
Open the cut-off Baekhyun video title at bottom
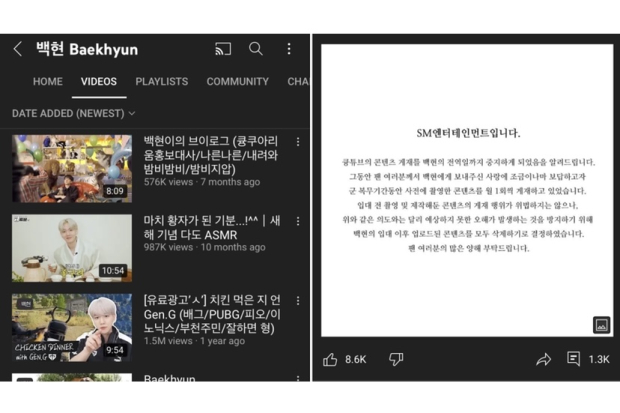[170, 378]
